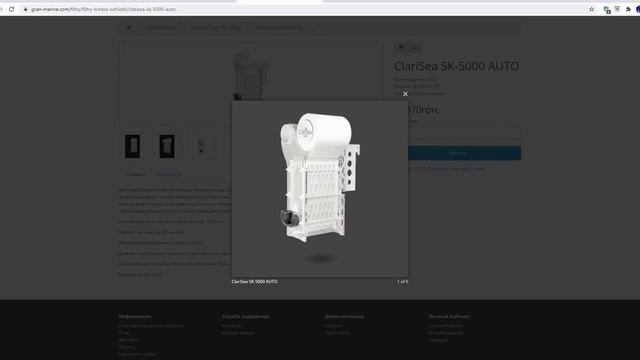Click the first link under footer's fourth column
The image size is (640, 360).
(x=446, y=326)
